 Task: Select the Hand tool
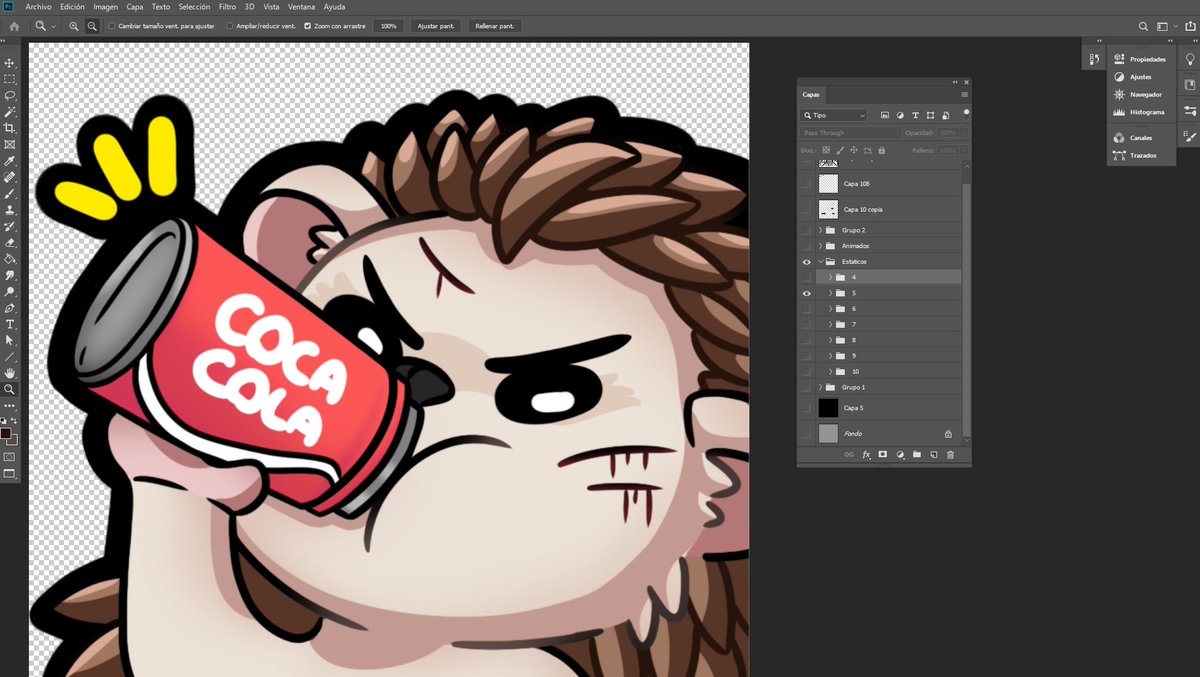[x=10, y=373]
